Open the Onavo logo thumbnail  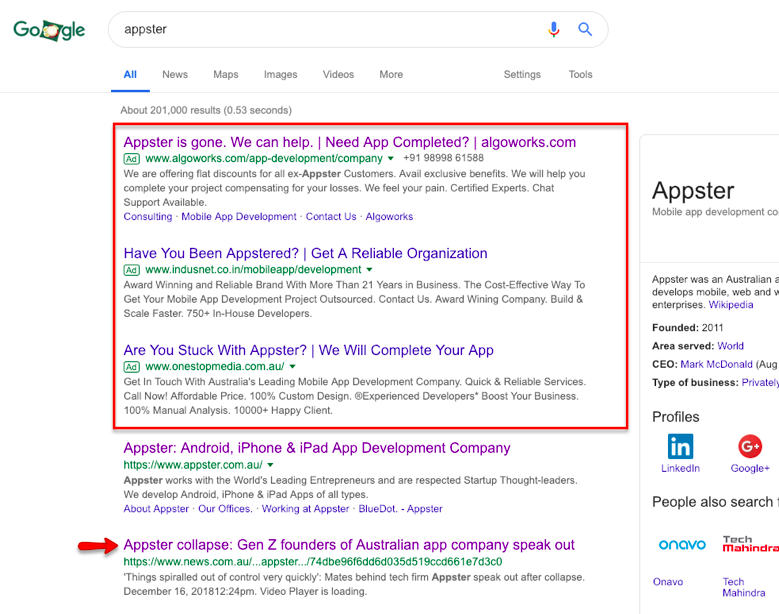(682, 545)
